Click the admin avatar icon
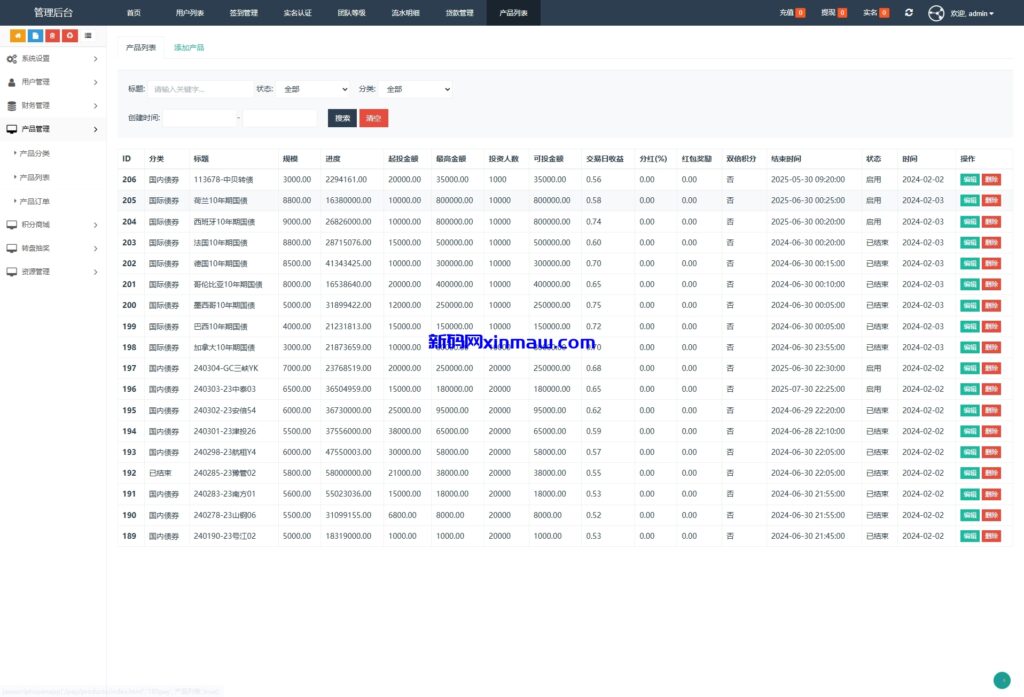The height and width of the screenshot is (697, 1024). (x=936, y=13)
